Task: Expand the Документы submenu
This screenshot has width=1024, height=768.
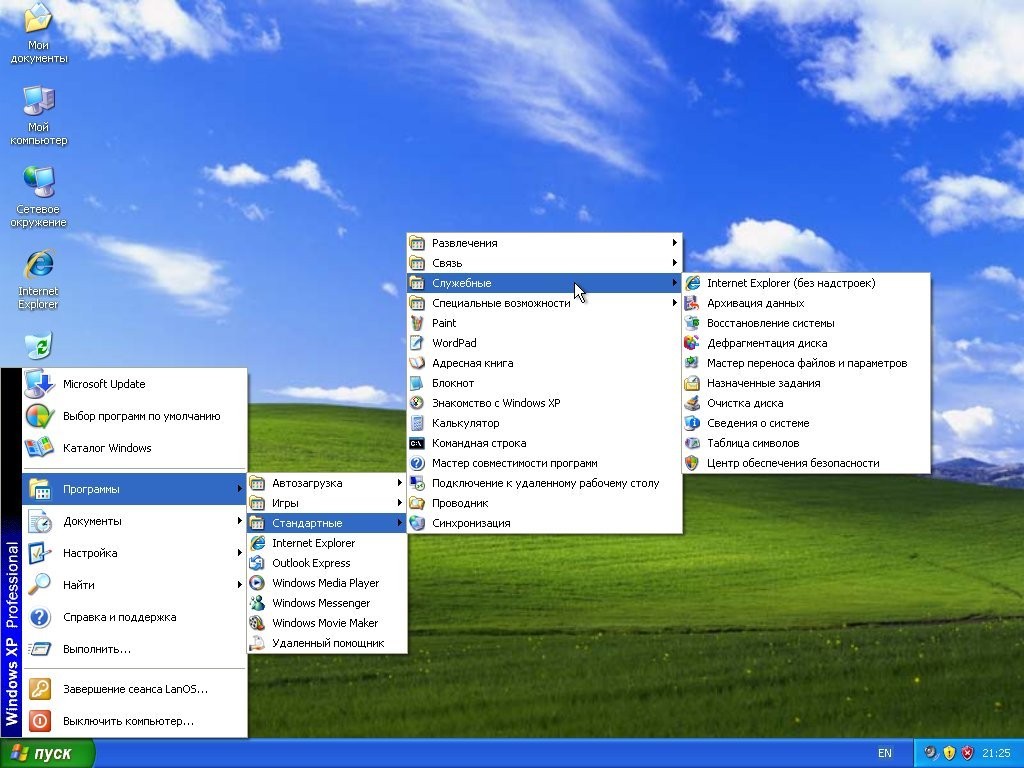Action: pyautogui.click(x=135, y=521)
